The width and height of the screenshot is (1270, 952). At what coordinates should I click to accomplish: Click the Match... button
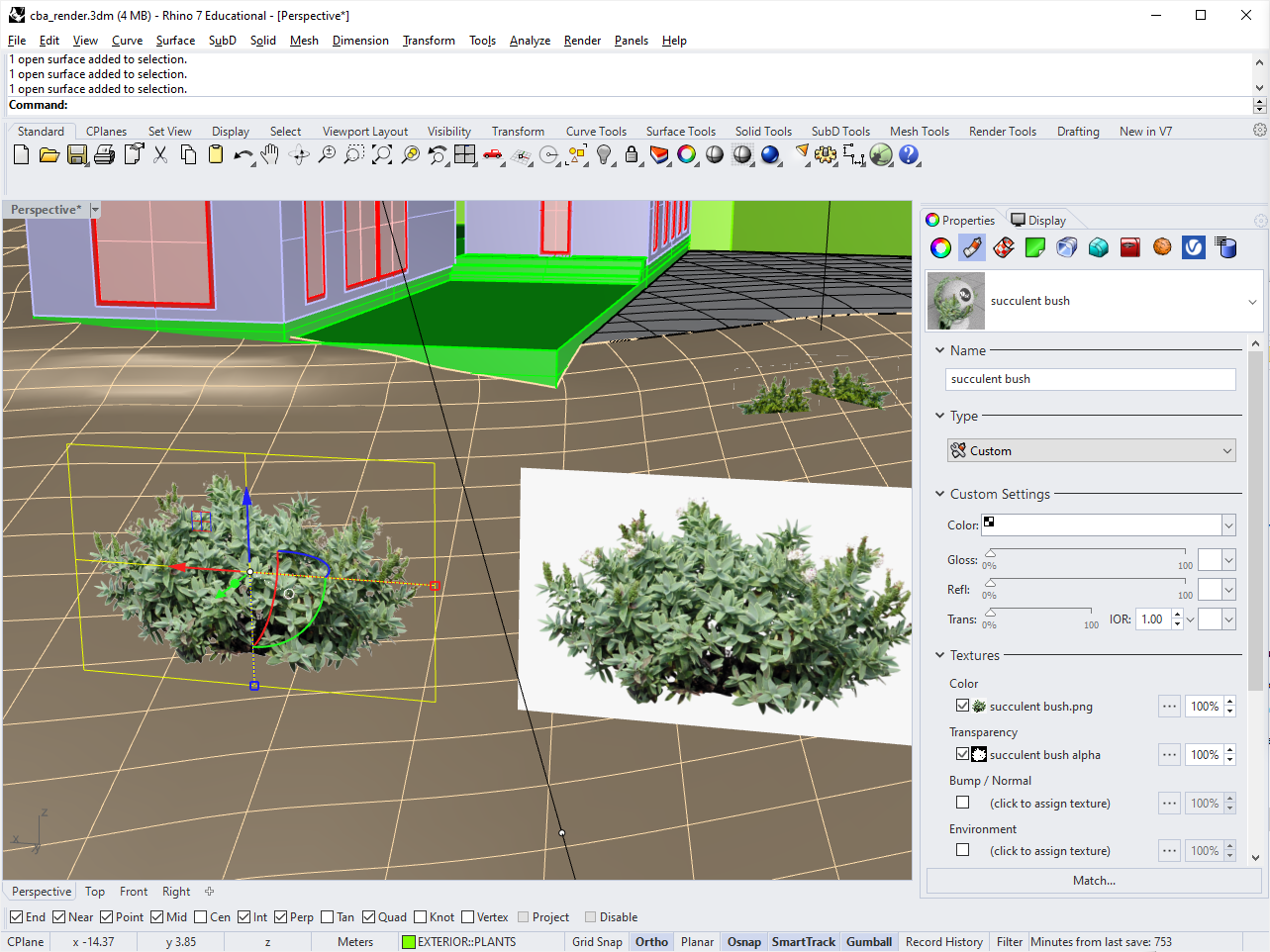[1094, 881]
